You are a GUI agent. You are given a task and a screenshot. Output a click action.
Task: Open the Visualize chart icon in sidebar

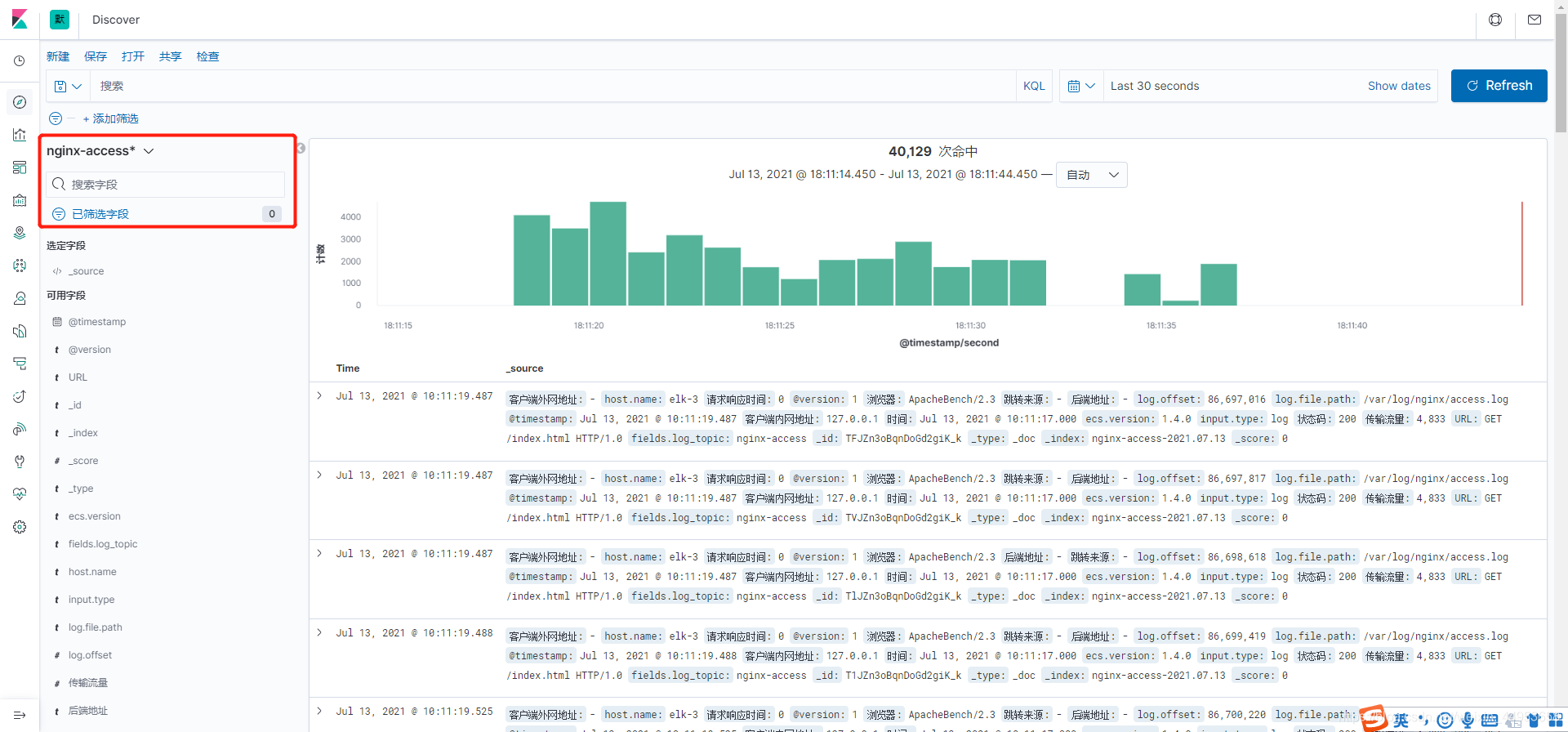coord(20,135)
